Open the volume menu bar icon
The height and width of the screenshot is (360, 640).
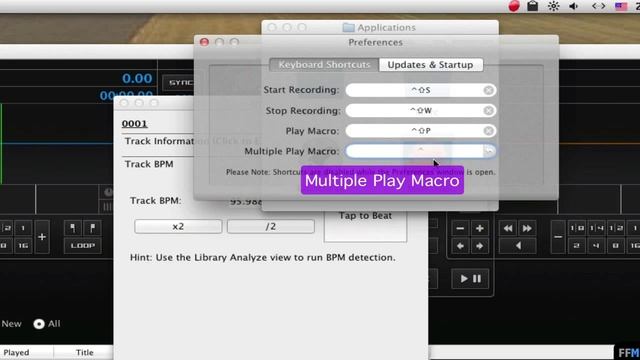tap(574, 6)
